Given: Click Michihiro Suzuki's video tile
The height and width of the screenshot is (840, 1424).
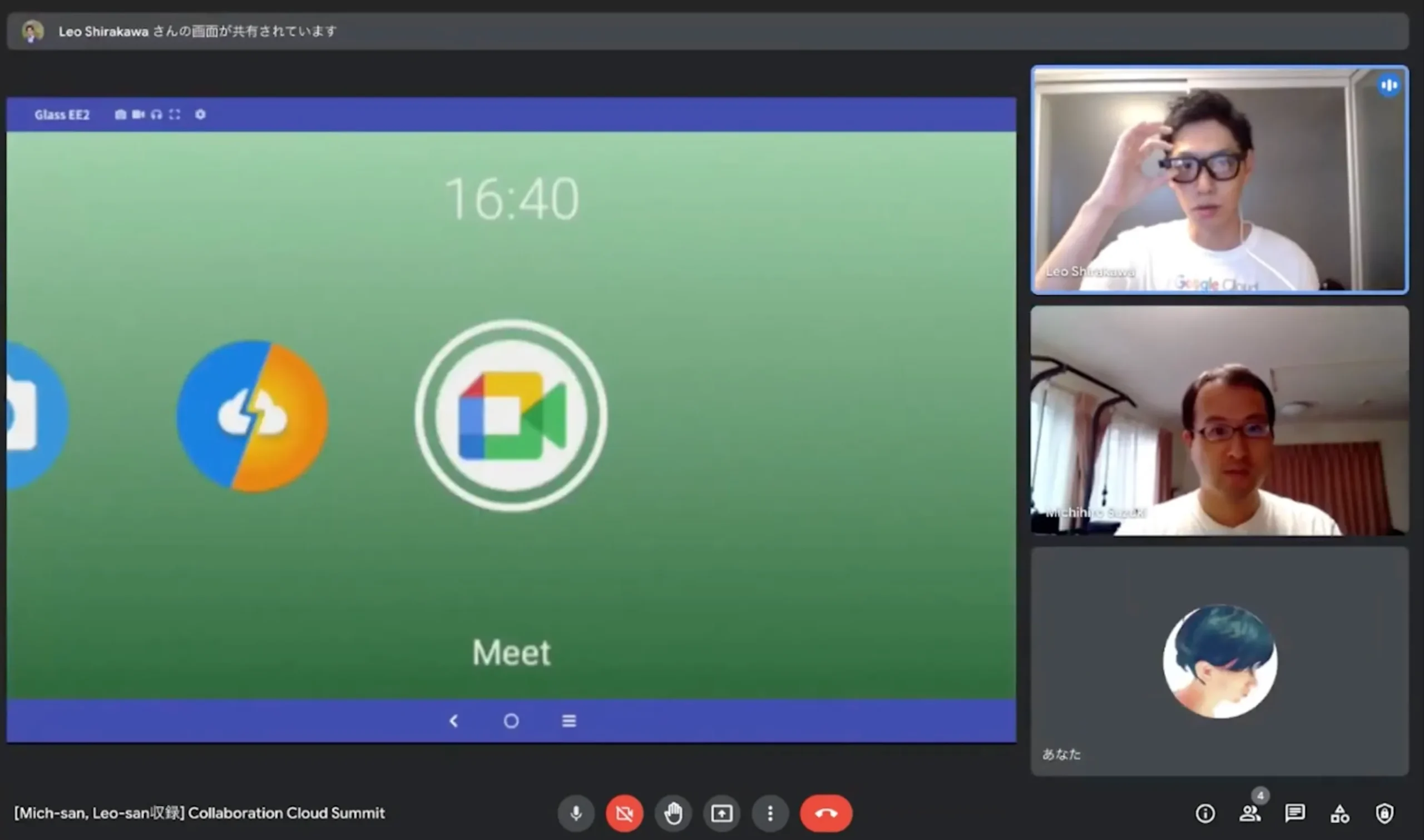Looking at the screenshot, I should pyautogui.click(x=1220, y=421).
